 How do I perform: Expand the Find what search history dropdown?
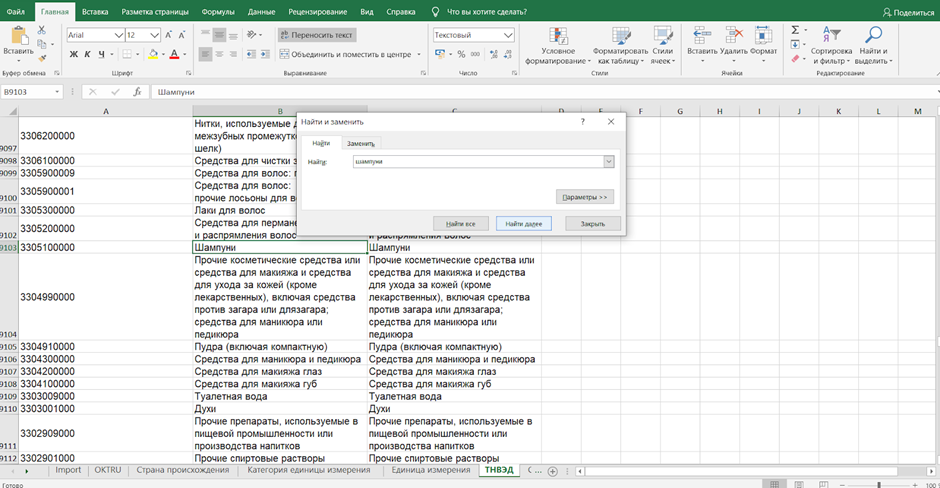(x=608, y=161)
